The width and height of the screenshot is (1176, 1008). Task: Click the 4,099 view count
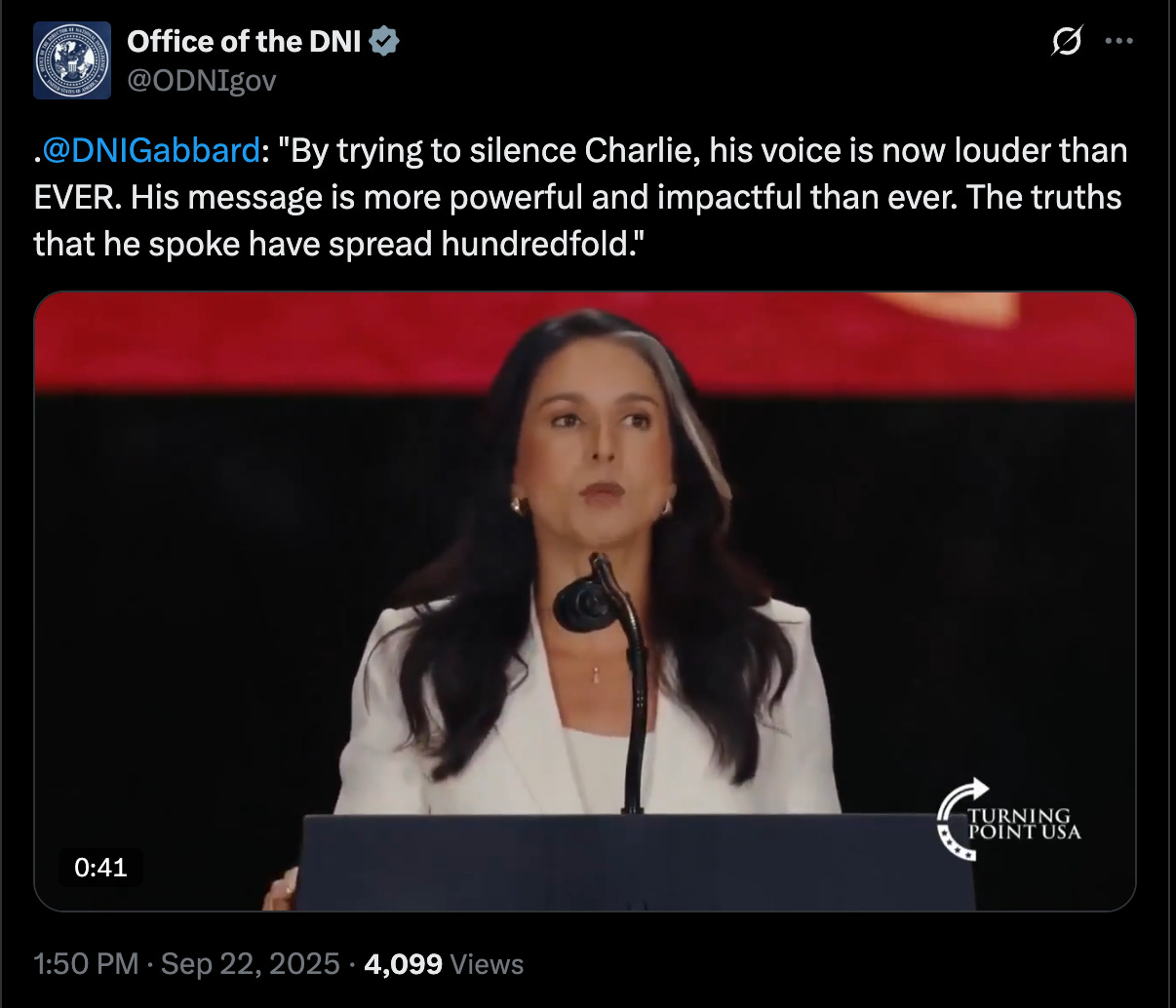403,964
